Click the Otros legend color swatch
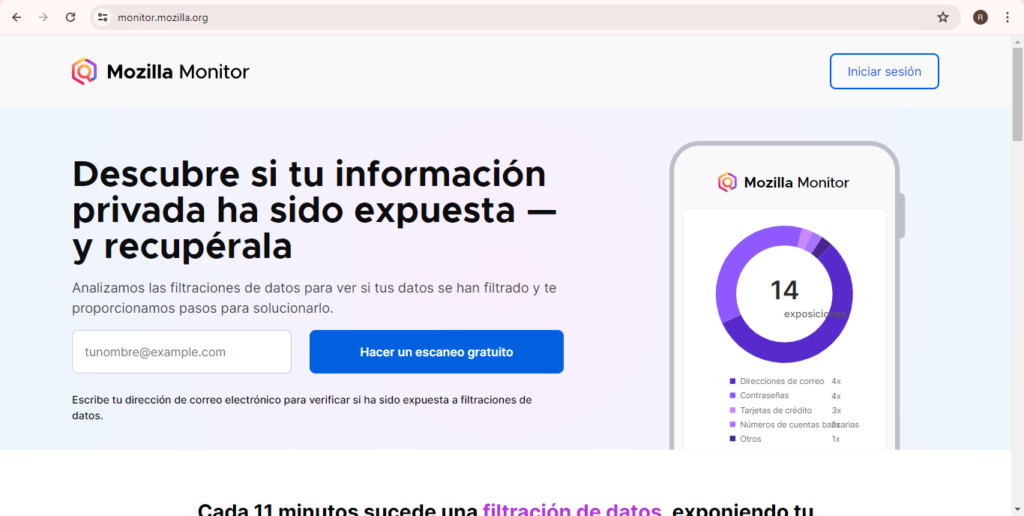 click(x=732, y=439)
